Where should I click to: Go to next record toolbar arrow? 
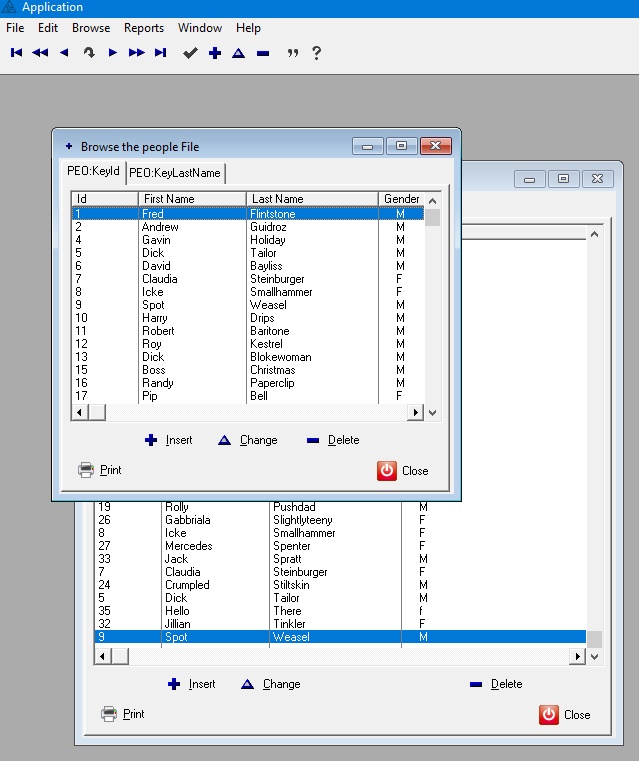click(x=112, y=53)
